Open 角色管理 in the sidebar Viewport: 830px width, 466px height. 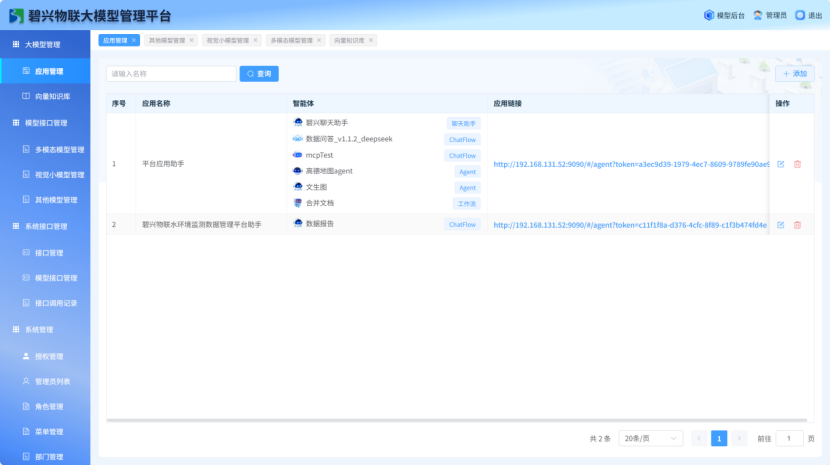45,407
